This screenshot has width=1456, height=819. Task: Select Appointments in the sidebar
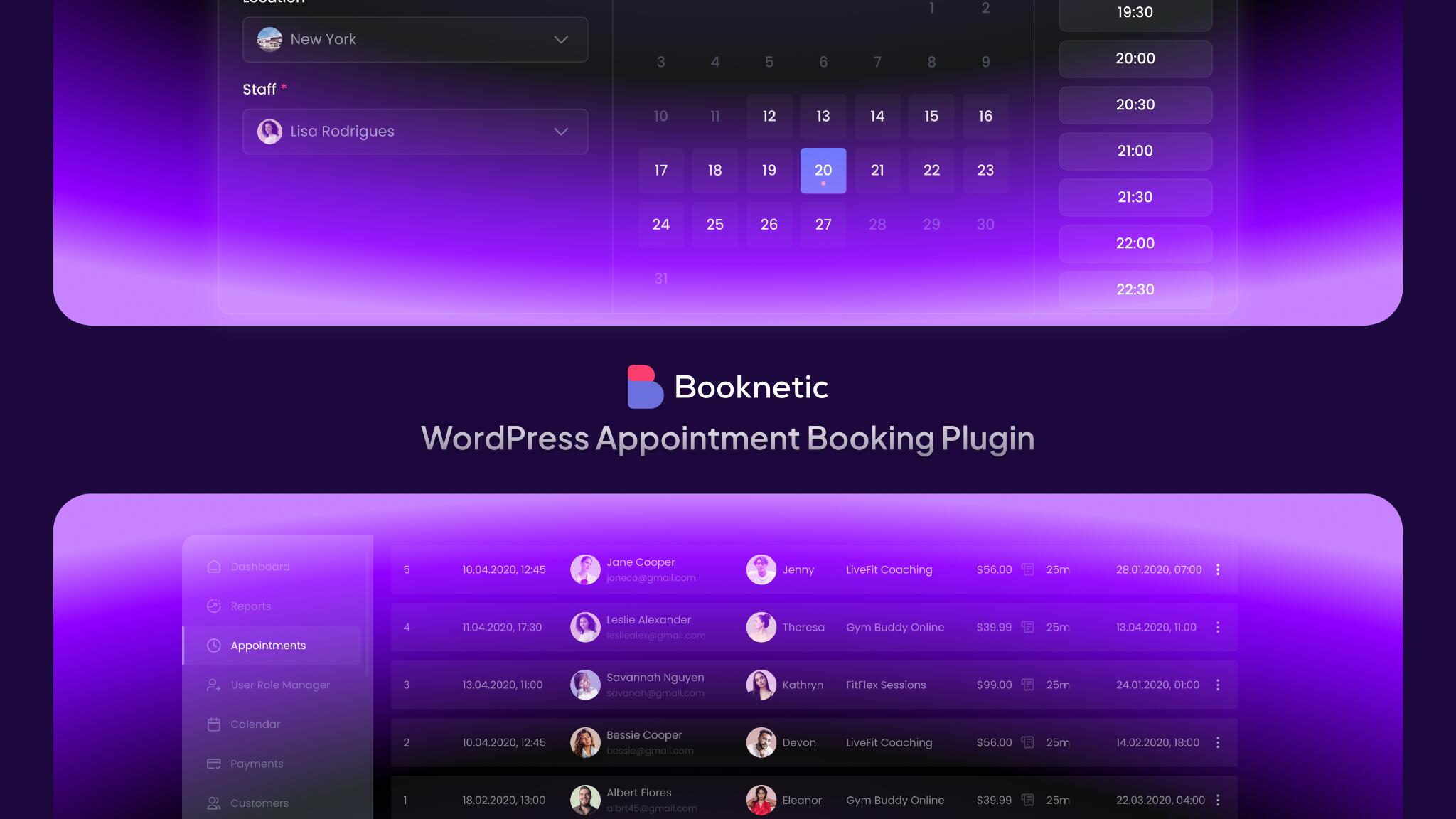(x=272, y=646)
